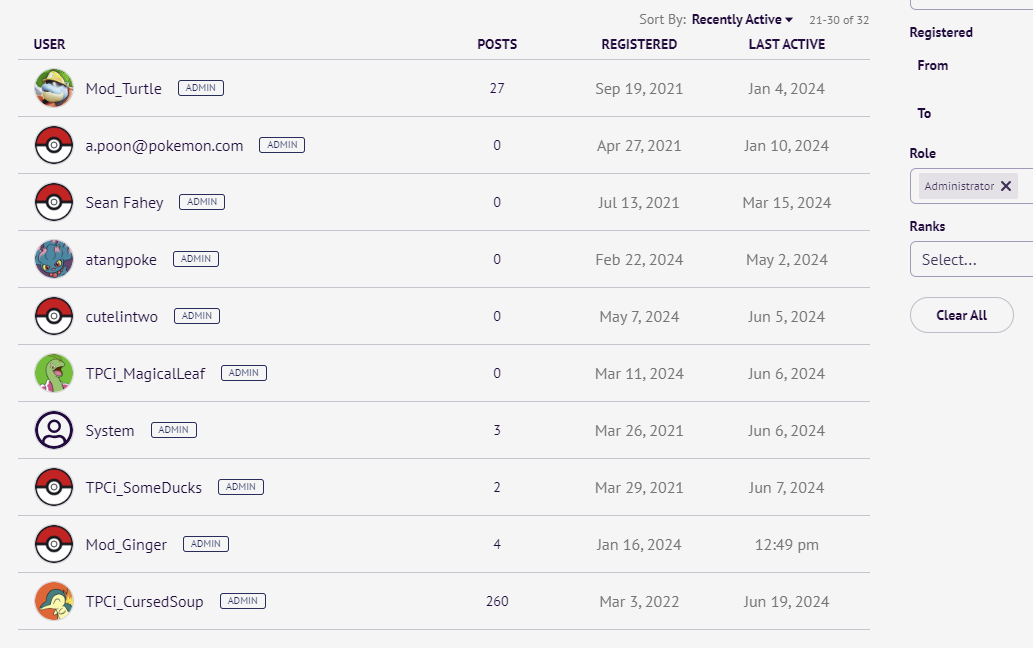This screenshot has height=648, width=1033.
Task: Click the ADMIN badge beside atangpoke
Action: (196, 259)
